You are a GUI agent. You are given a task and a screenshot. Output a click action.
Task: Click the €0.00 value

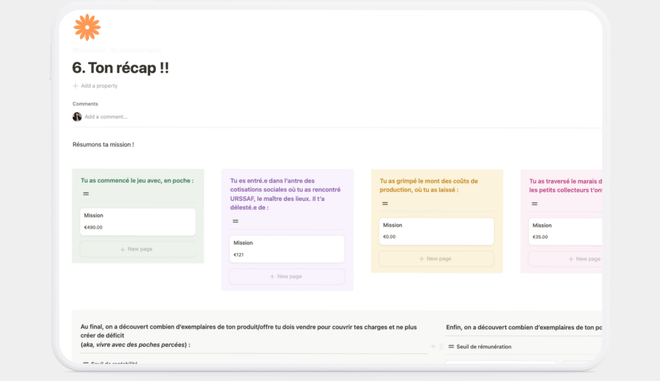389,237
